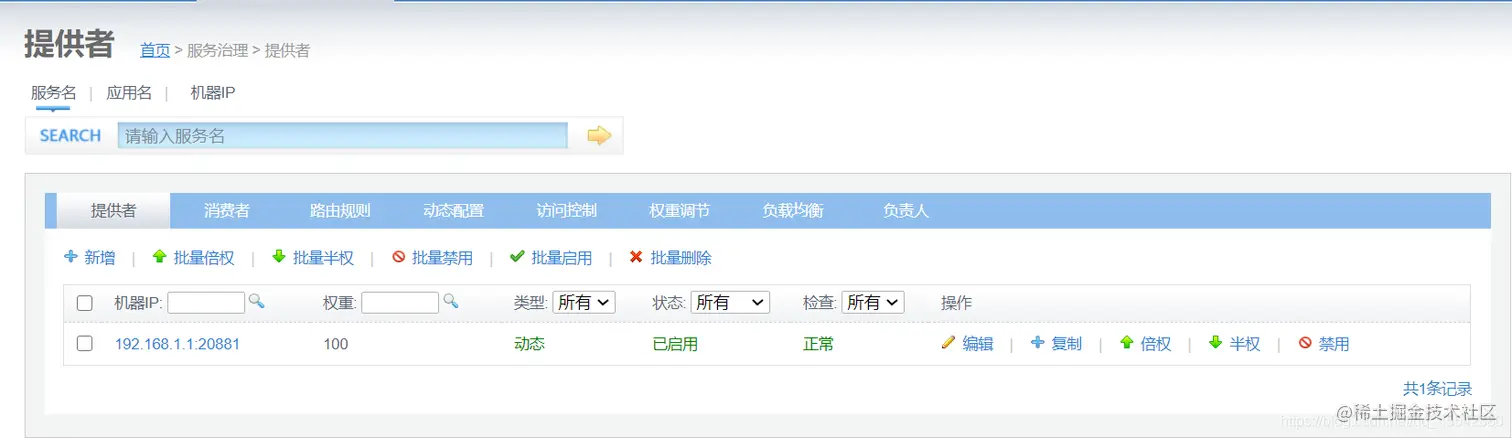Click the 编辑 link in the row
The width and height of the screenshot is (1512, 438).
pos(978,344)
